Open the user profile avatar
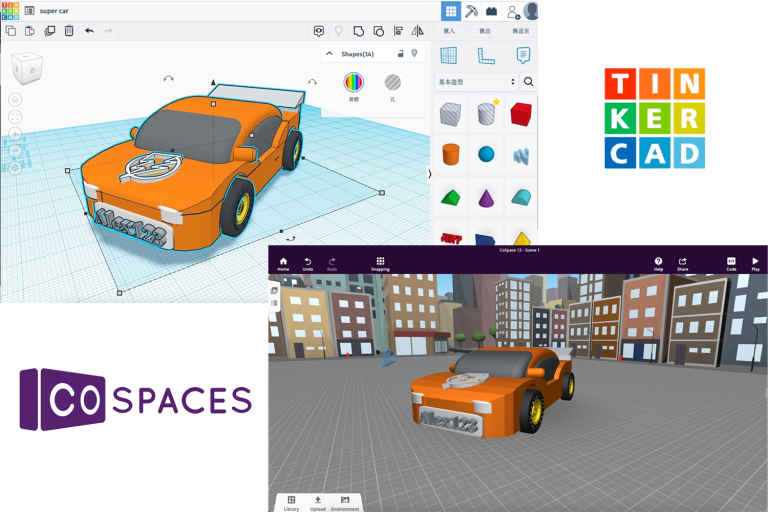768x512 pixels. [x=531, y=10]
